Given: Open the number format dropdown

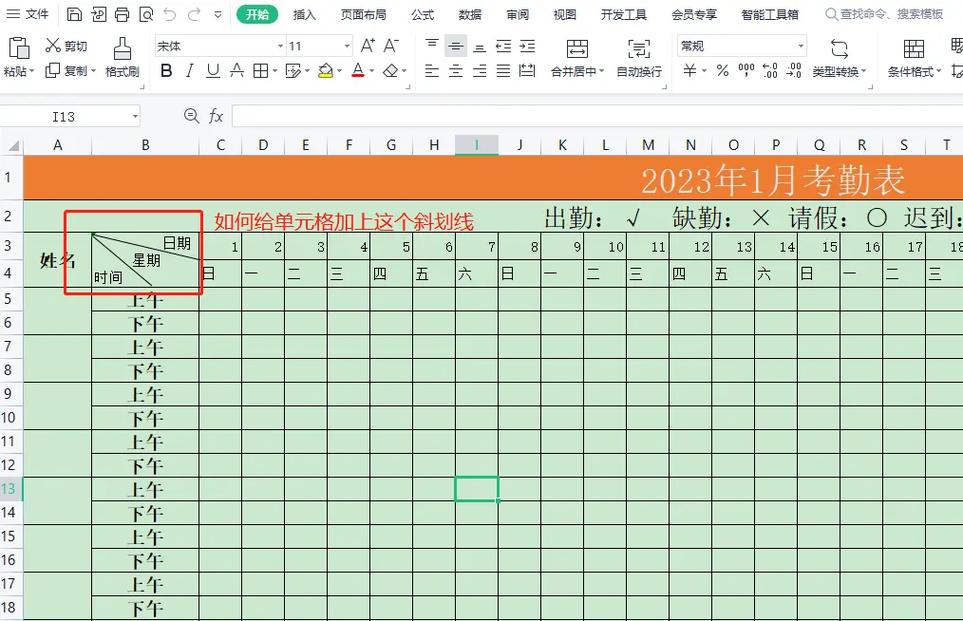Looking at the screenshot, I should click(x=800, y=46).
